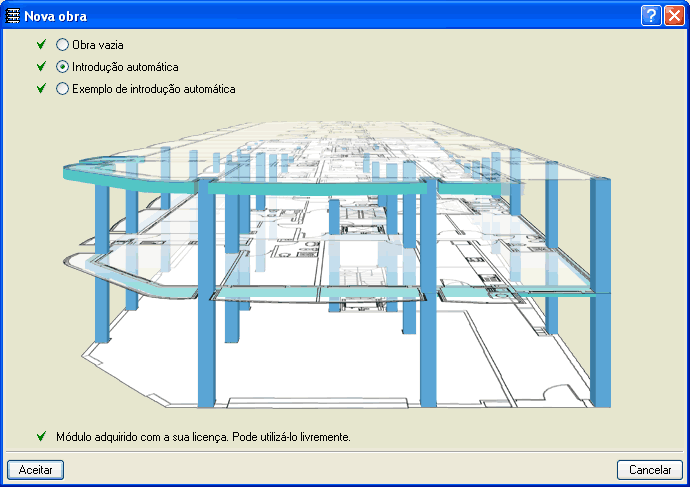Click the Nova obra title bar icon
Image resolution: width=690 pixels, height=487 pixels.
tap(12, 16)
